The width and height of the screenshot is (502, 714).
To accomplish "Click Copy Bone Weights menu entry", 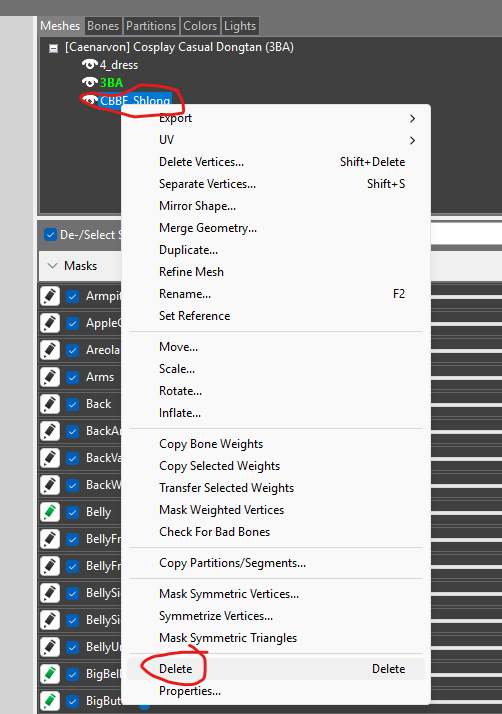I will tap(276, 444).
